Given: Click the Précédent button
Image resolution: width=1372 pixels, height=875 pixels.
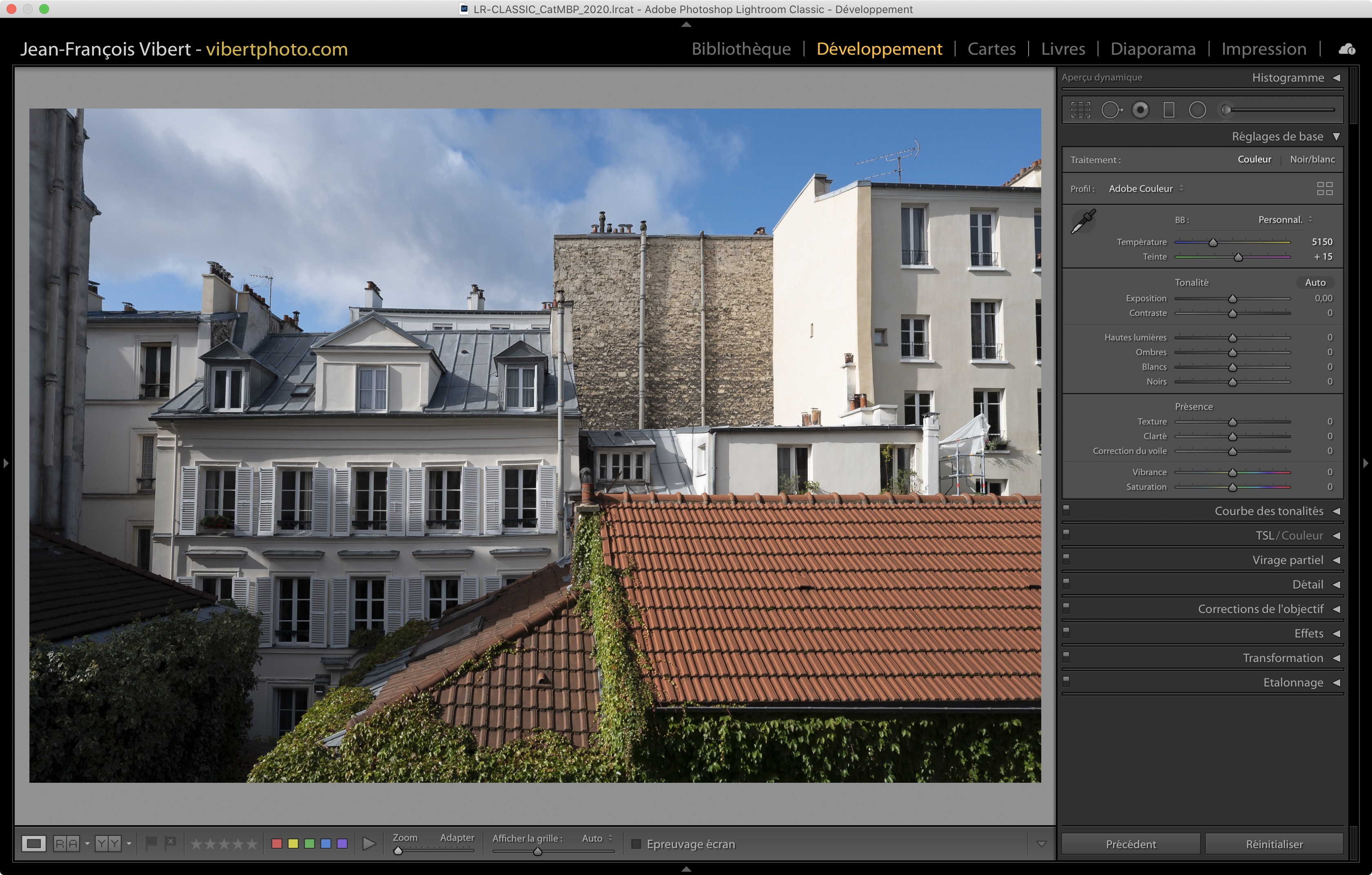Looking at the screenshot, I should (1130, 844).
